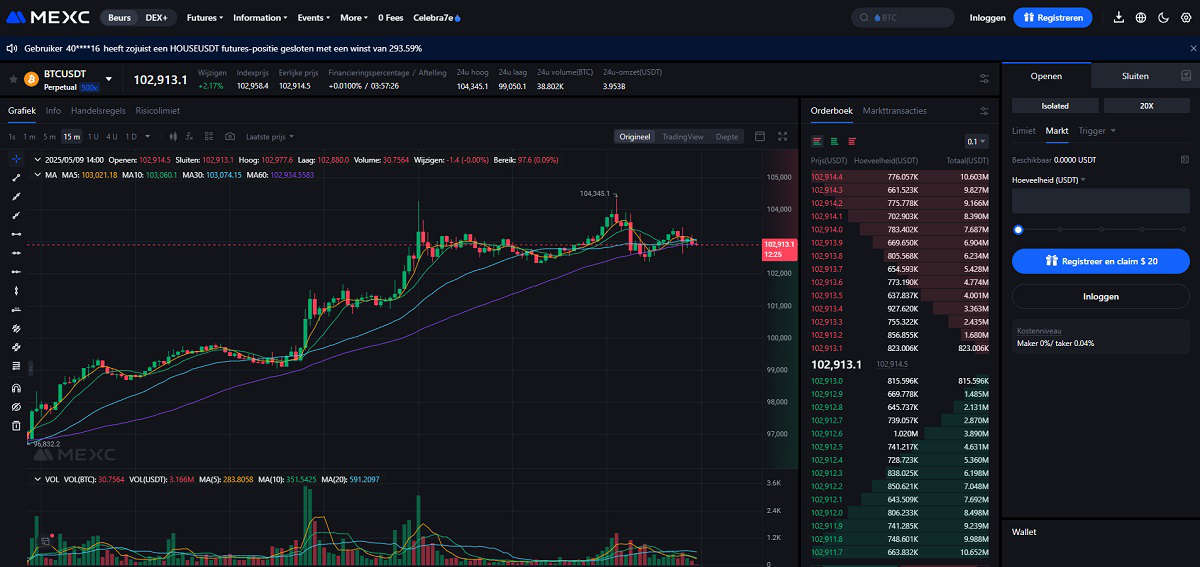Click the Inloggen button in order panel

1101,297
